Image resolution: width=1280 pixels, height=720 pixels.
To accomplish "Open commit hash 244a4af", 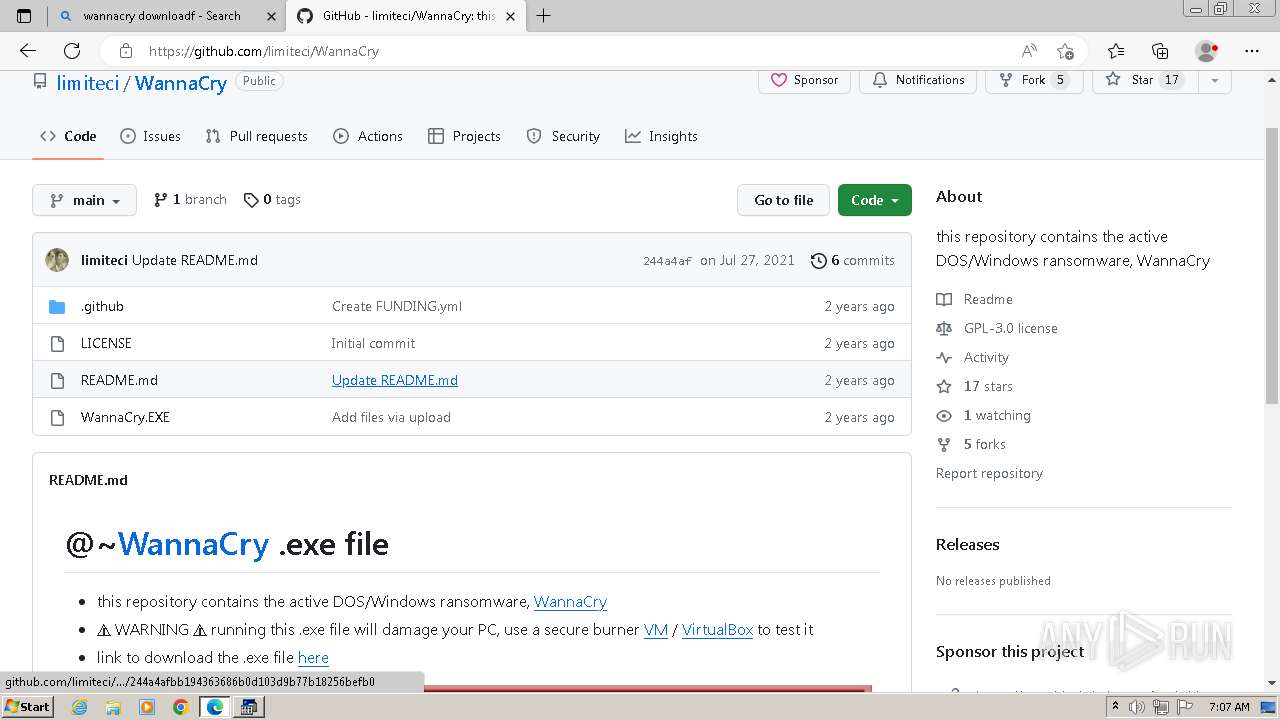I will click(667, 261).
